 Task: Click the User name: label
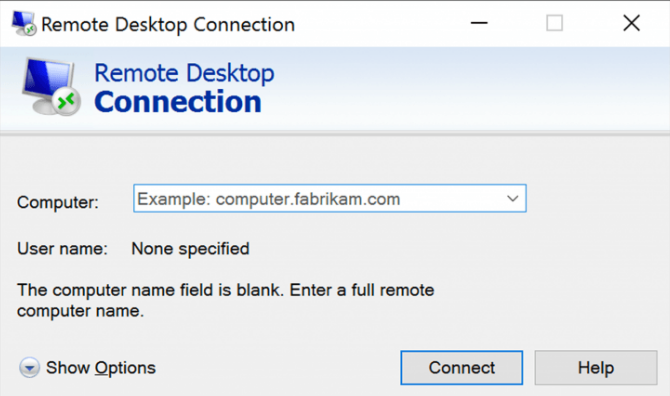coord(62,249)
